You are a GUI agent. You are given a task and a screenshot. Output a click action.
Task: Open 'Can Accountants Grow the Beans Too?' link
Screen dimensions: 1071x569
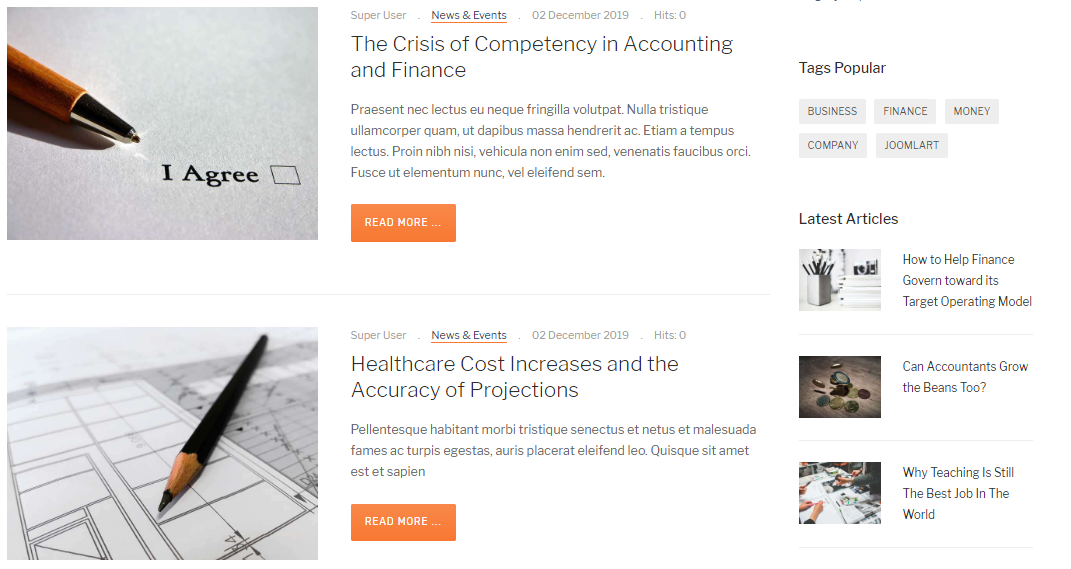[964, 377]
